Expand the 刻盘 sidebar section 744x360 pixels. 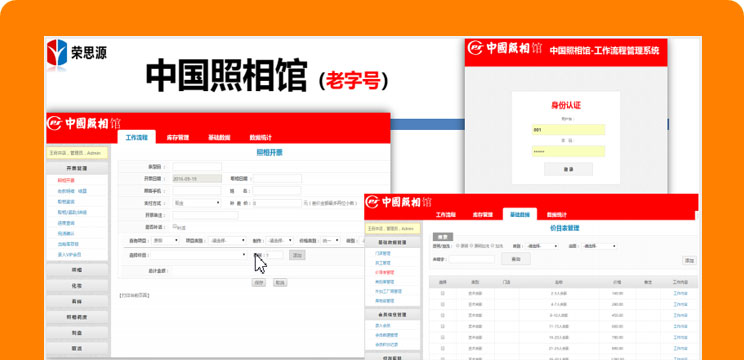77,333
